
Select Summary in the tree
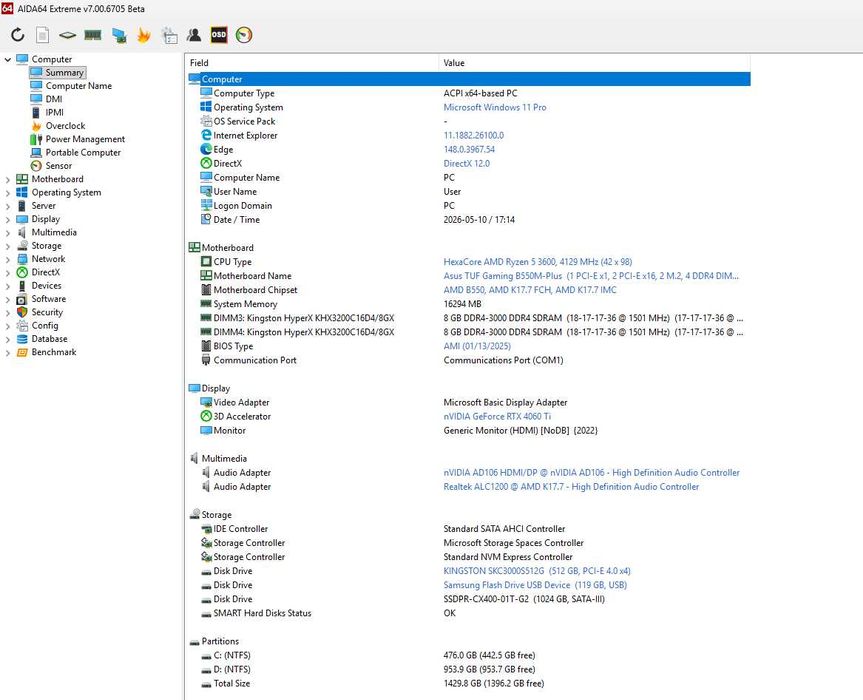pyautogui.click(x=64, y=72)
